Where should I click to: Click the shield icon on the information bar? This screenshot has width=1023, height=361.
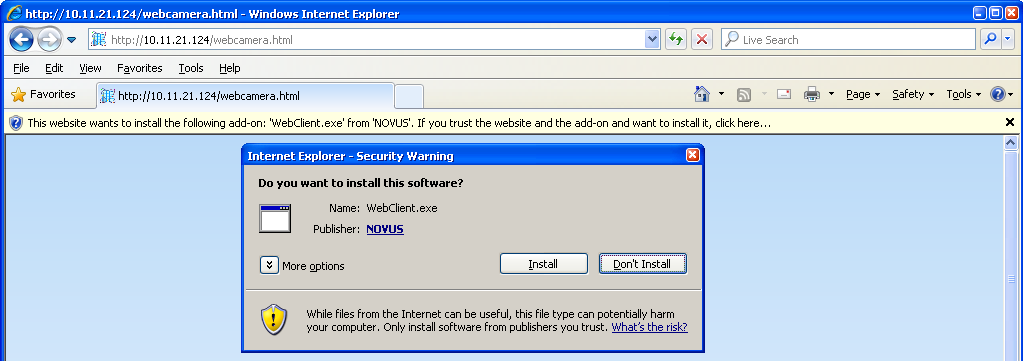coord(16,123)
